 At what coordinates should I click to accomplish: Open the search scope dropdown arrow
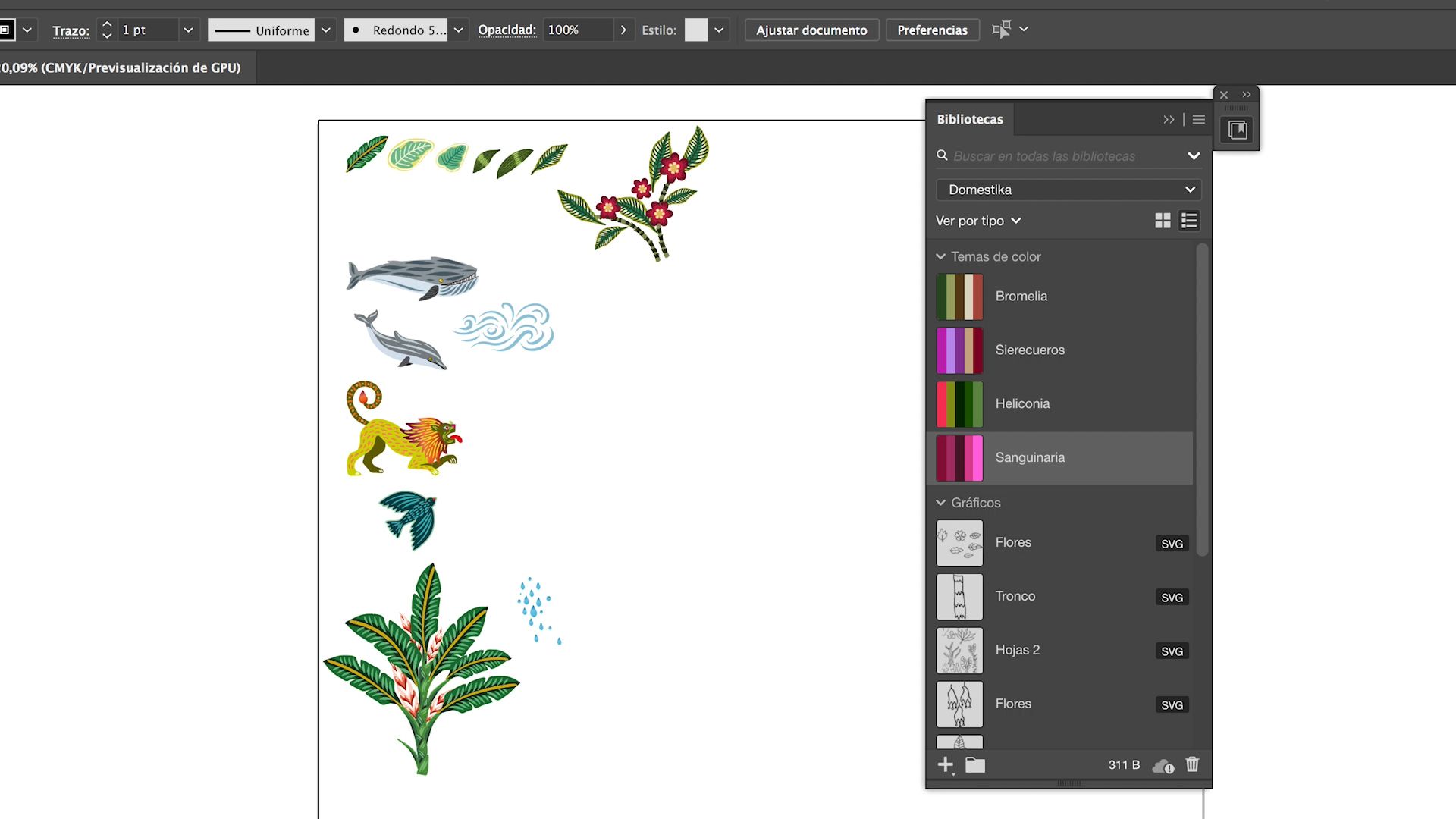pyautogui.click(x=1194, y=155)
